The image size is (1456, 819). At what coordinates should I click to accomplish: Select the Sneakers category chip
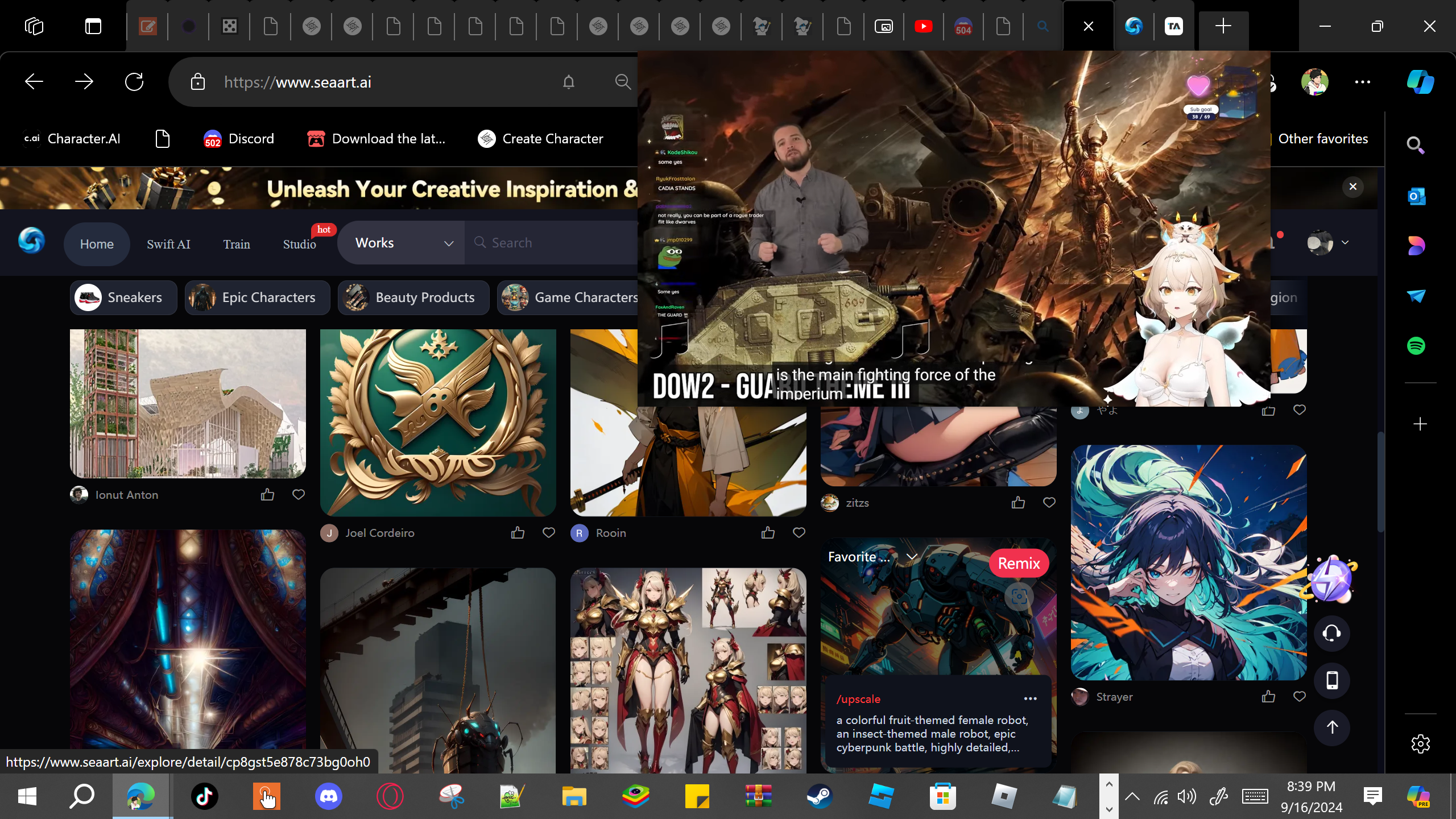point(123,297)
